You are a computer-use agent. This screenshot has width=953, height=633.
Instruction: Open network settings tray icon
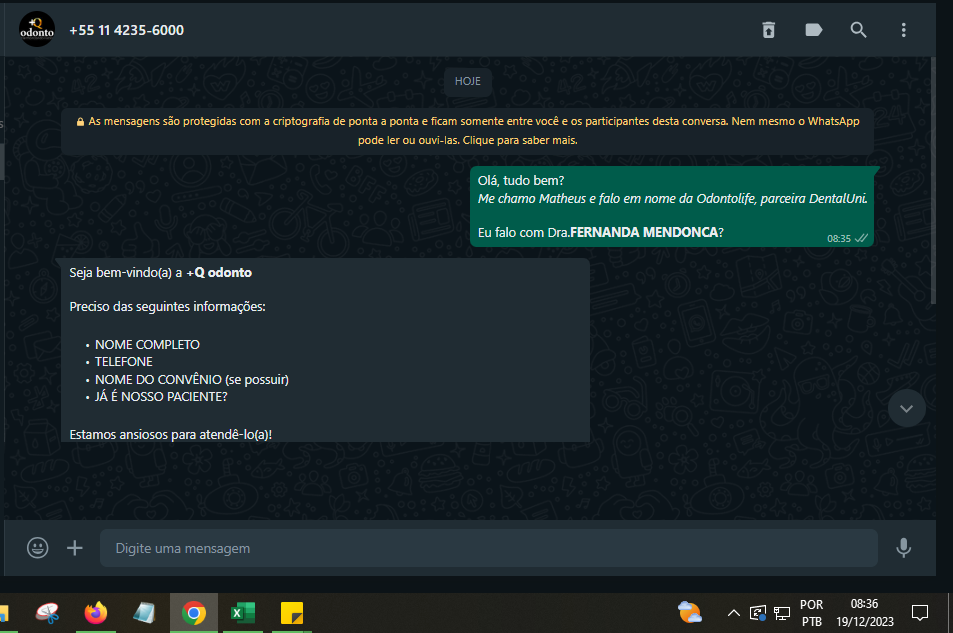coord(782,613)
